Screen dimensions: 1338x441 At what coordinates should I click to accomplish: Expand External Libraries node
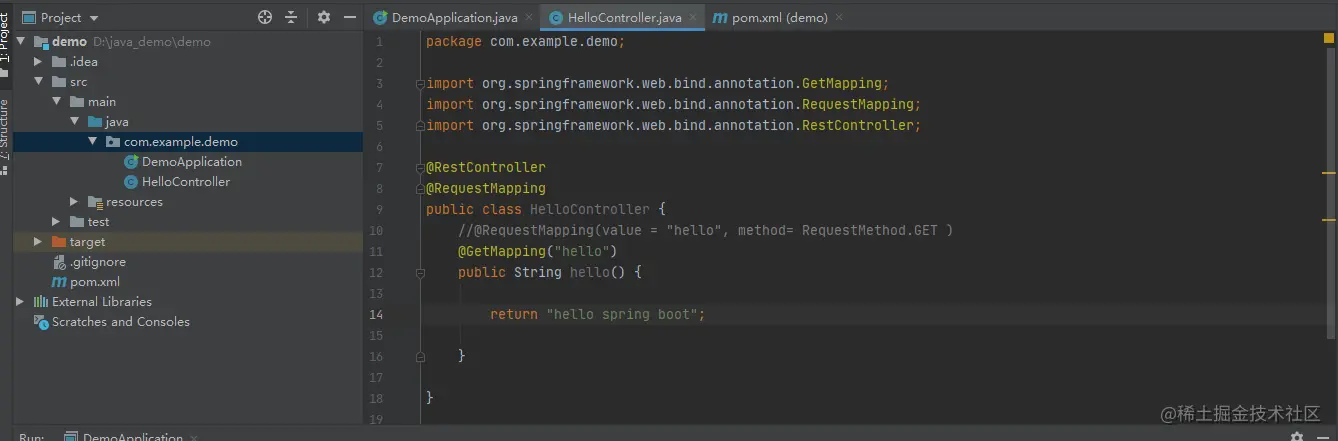click(x=20, y=301)
